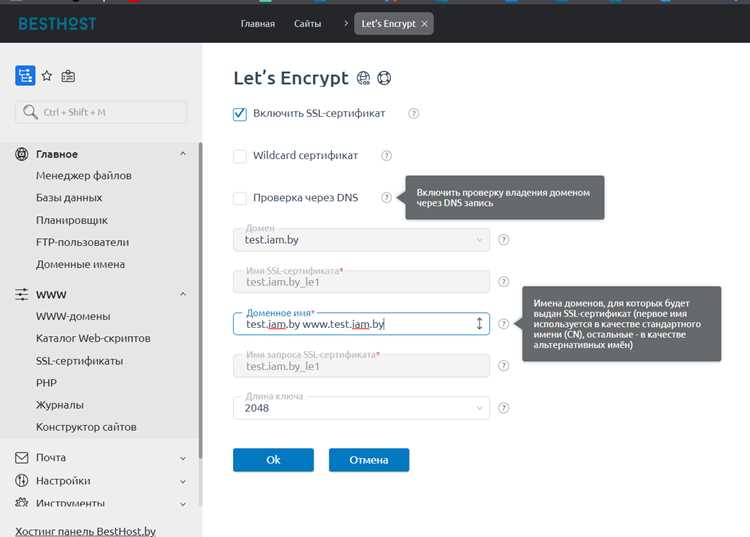Show help for Включить SSL-сертификат
This screenshot has width=750, height=537.
(x=414, y=113)
